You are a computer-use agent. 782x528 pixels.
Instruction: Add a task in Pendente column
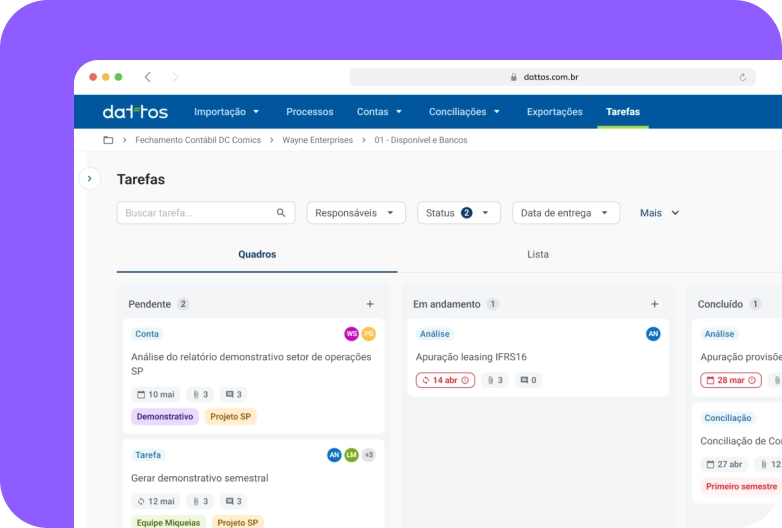[370, 304]
